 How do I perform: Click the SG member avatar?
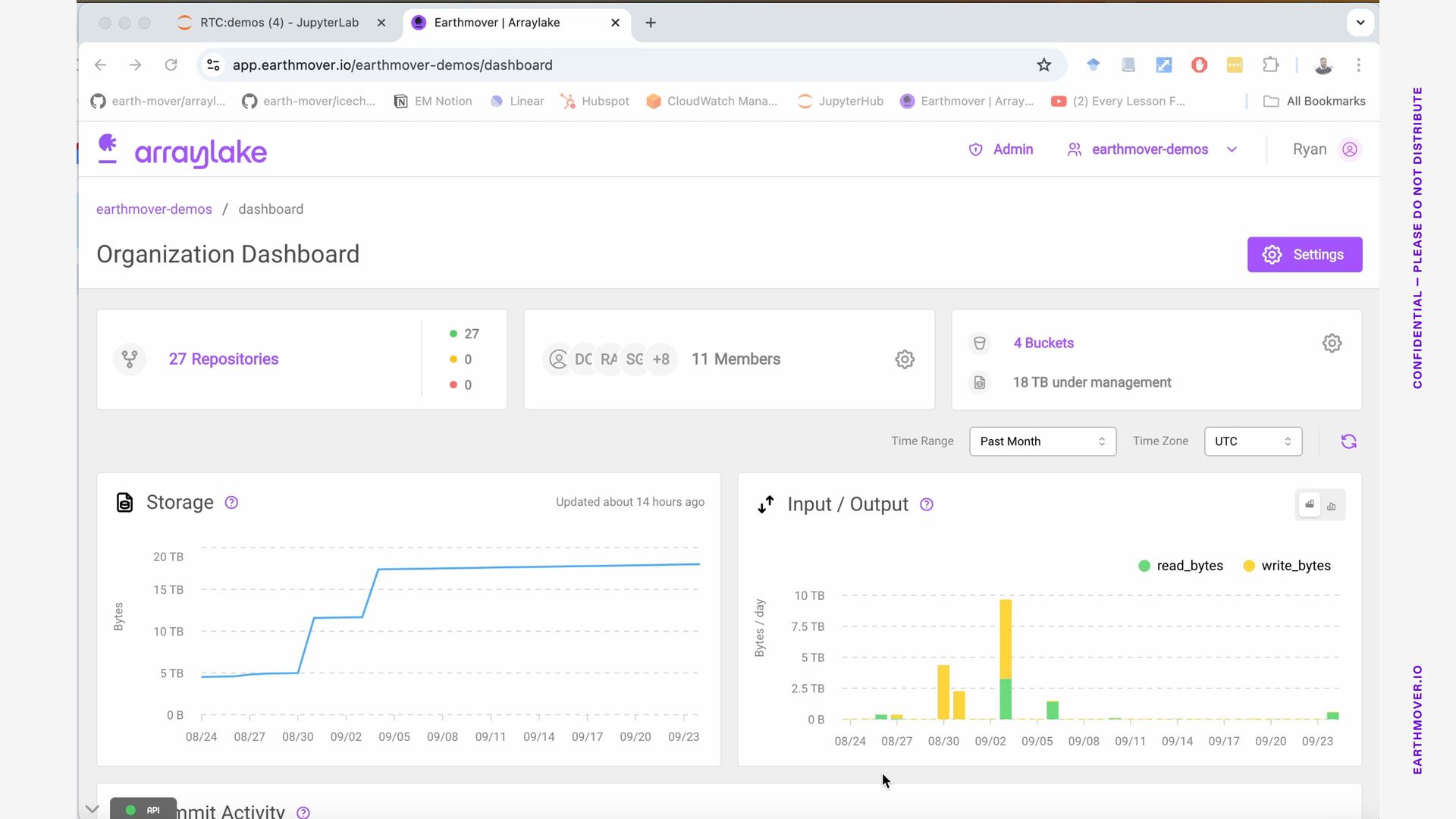[x=635, y=359]
